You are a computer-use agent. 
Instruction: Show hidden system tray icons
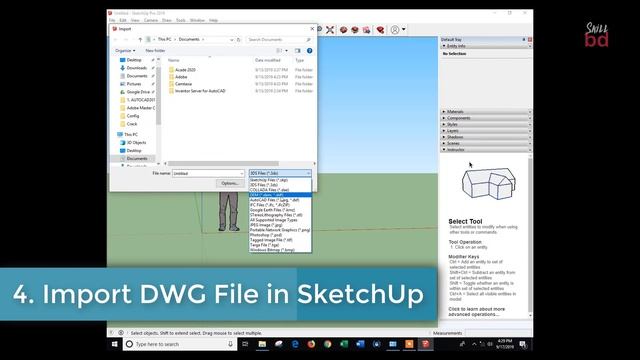tap(474, 344)
